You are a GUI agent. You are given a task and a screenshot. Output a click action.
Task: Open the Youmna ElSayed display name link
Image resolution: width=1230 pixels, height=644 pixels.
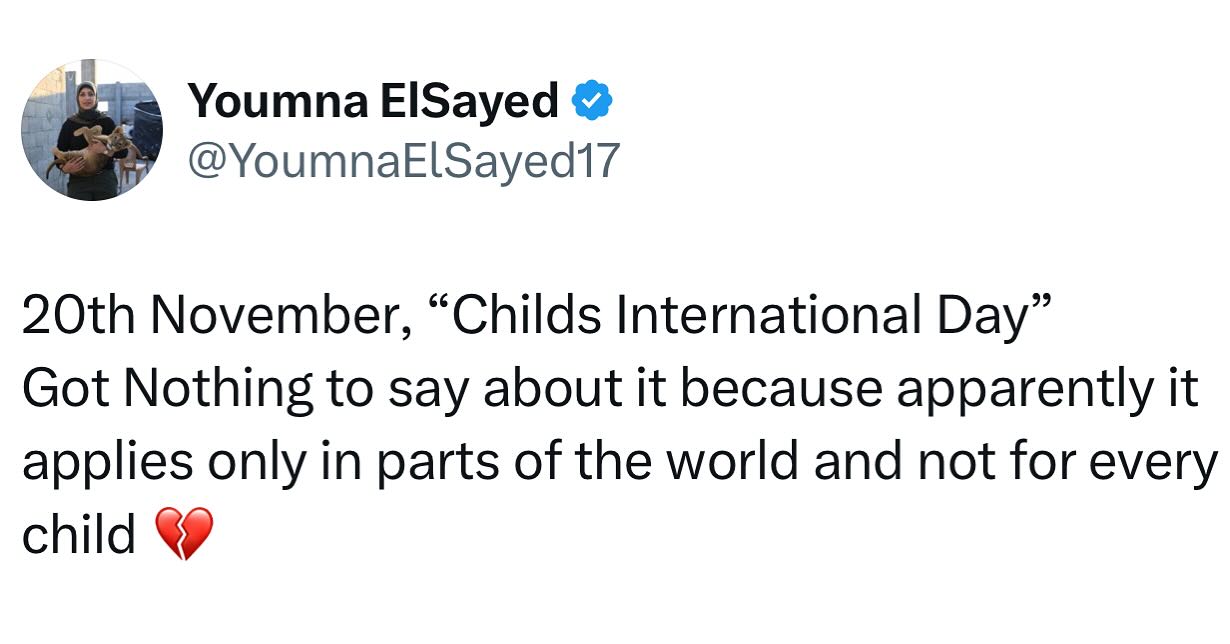pyautogui.click(x=373, y=102)
